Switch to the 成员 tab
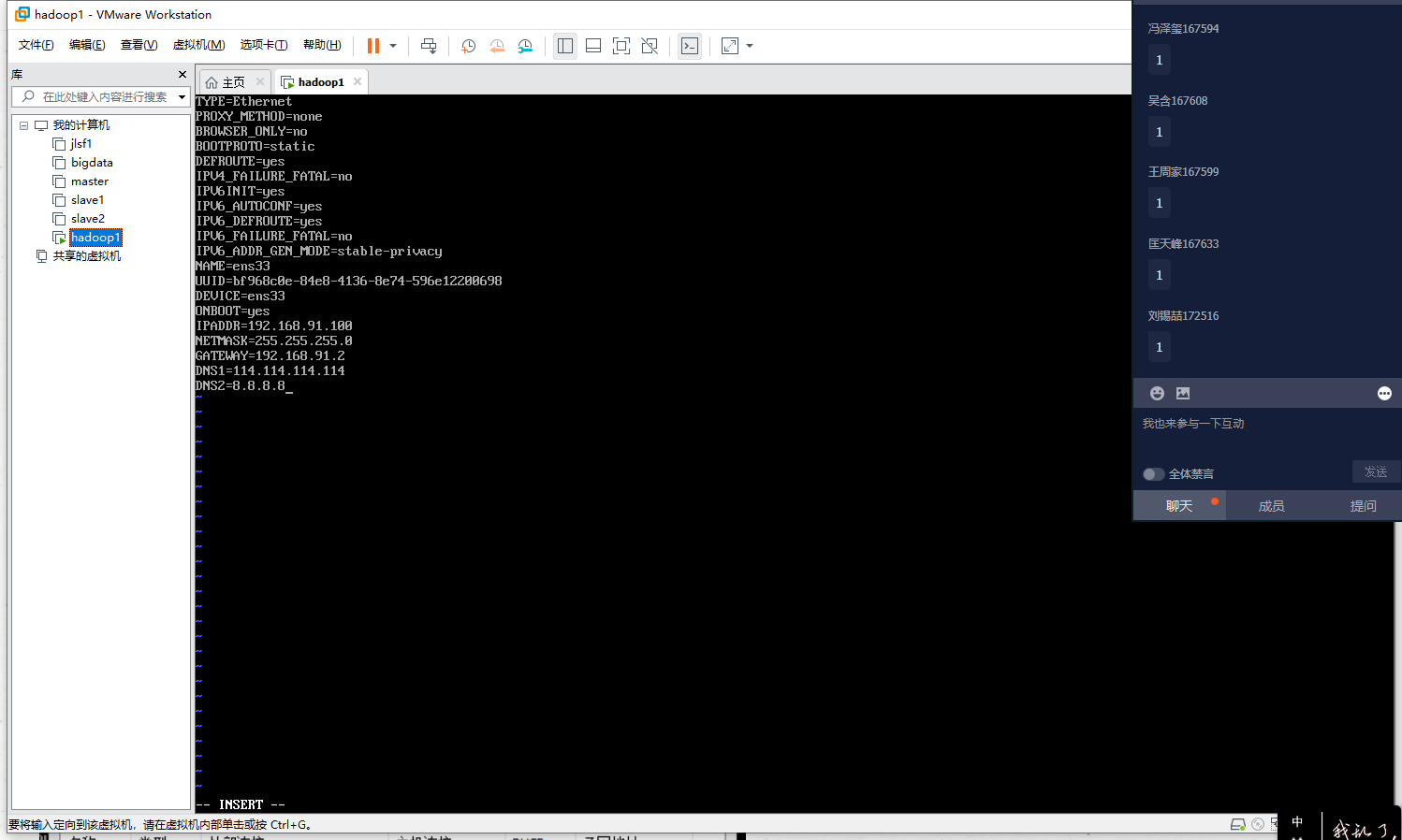 click(1271, 506)
